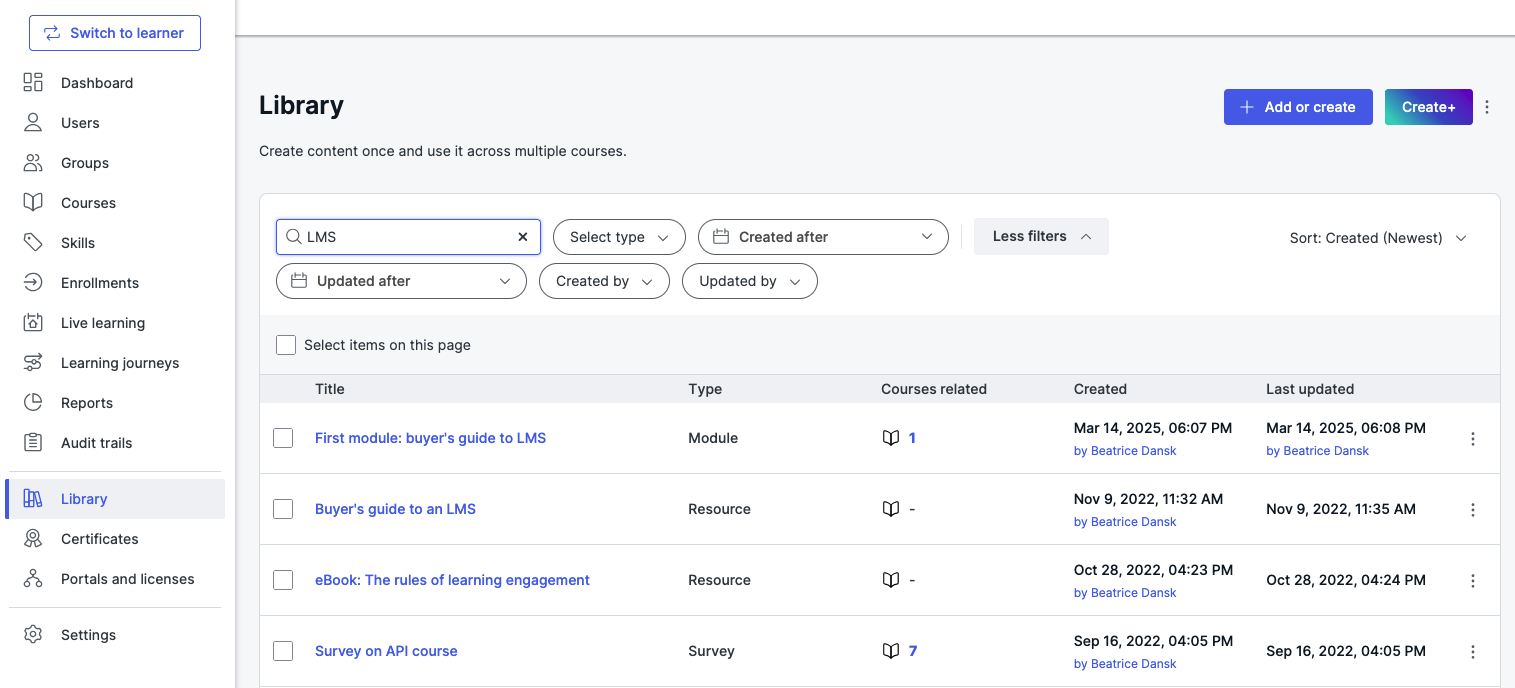Click the Library books icon in sidebar
Image resolution: width=1515 pixels, height=688 pixels.
(x=33, y=498)
